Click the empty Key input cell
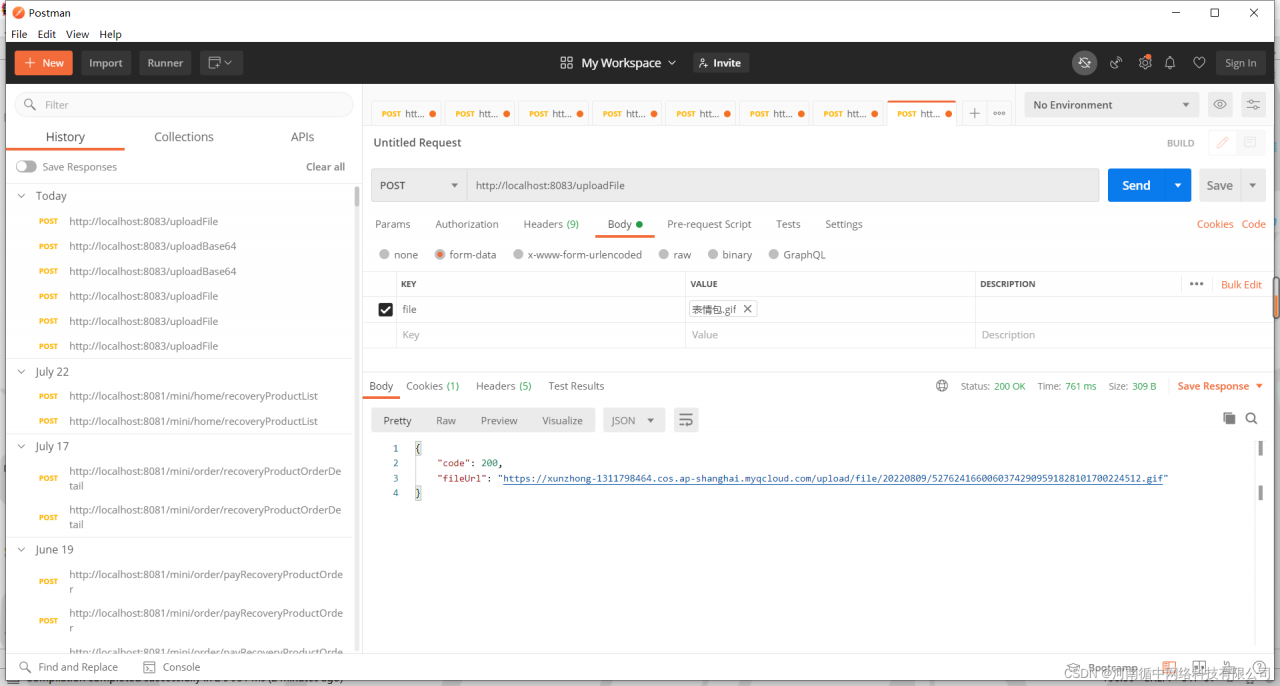Image resolution: width=1280 pixels, height=686 pixels. coord(540,335)
